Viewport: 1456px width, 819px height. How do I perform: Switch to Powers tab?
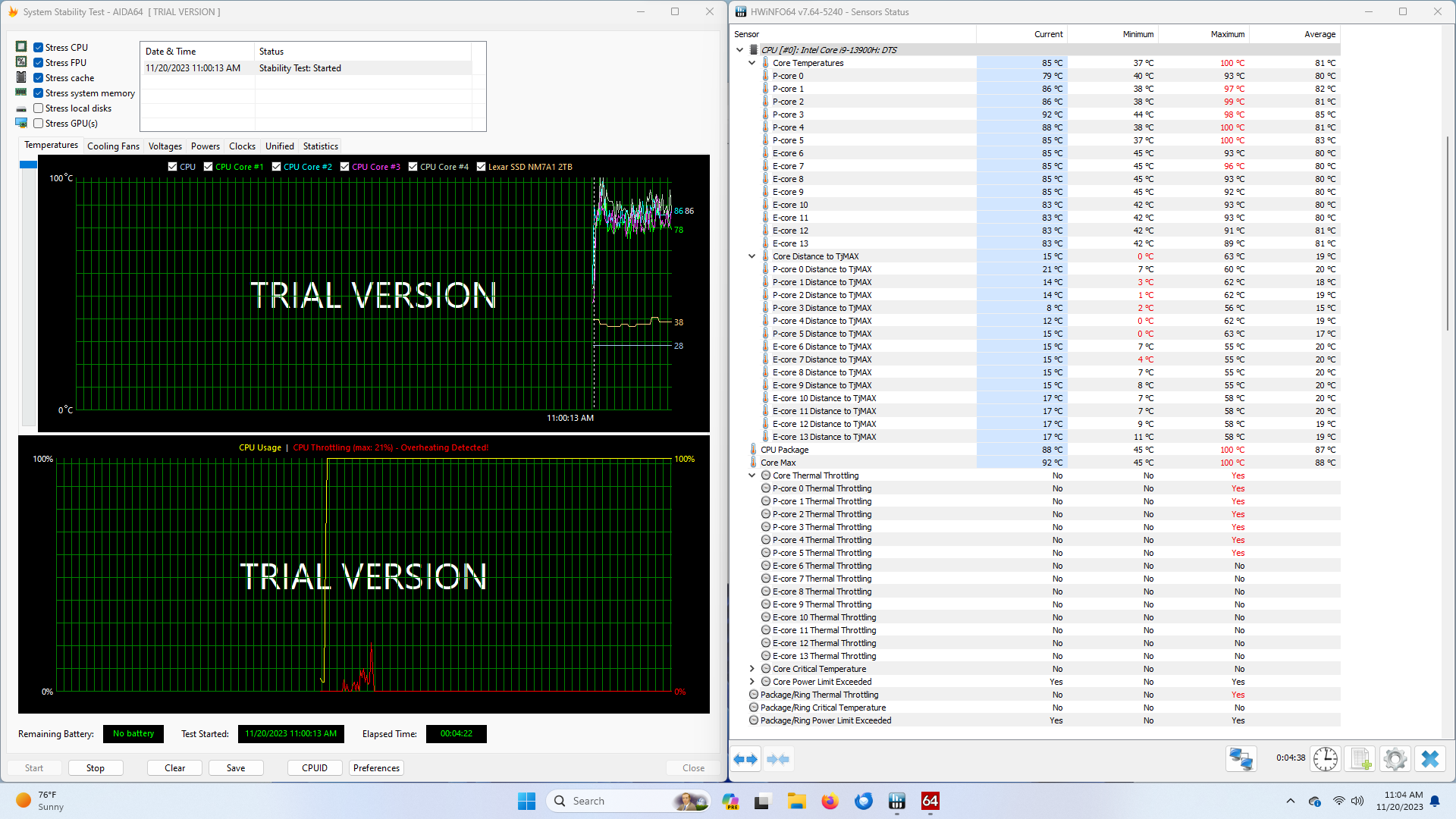click(x=206, y=146)
